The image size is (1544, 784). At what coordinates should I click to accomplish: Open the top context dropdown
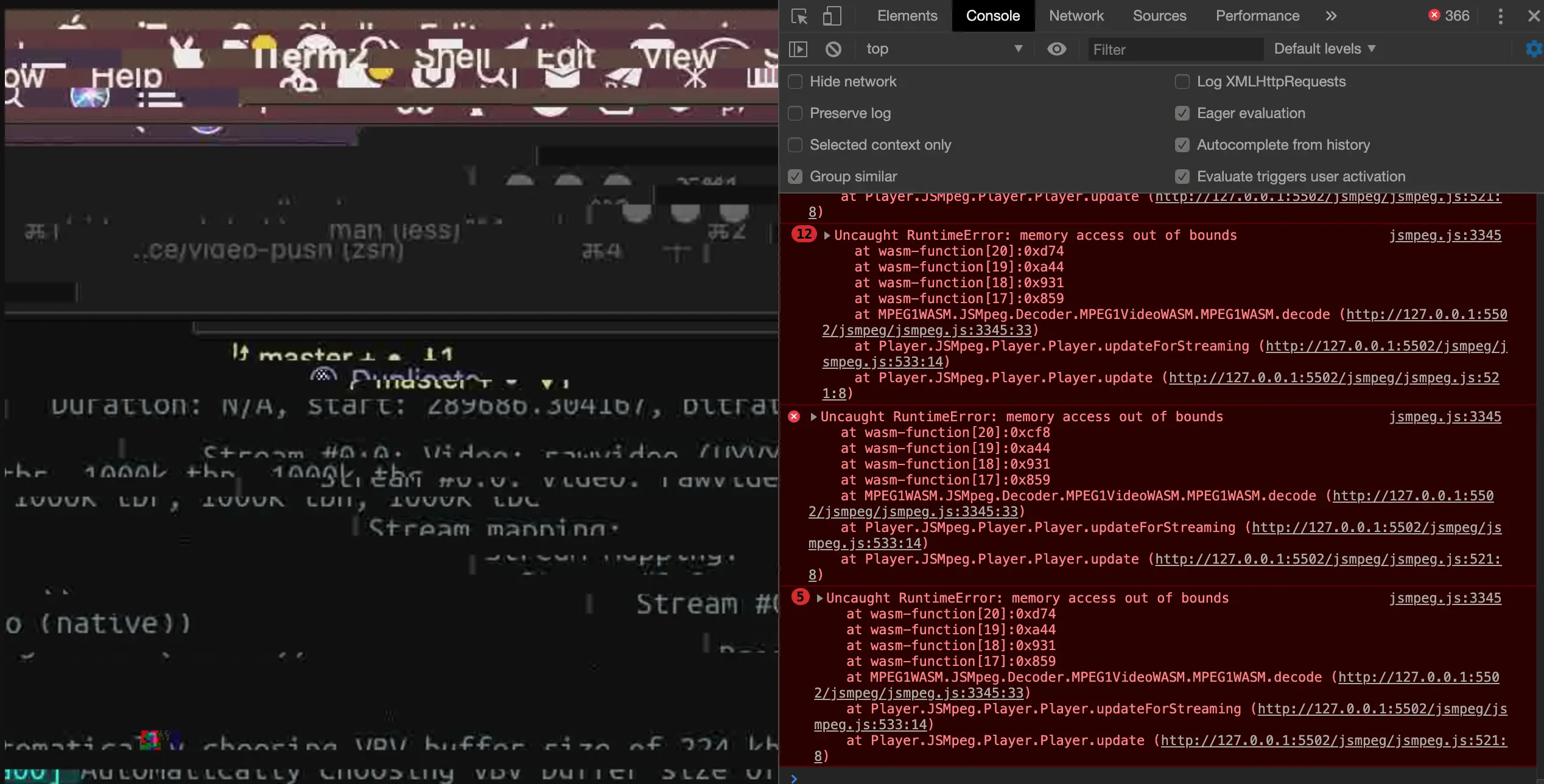pos(944,49)
